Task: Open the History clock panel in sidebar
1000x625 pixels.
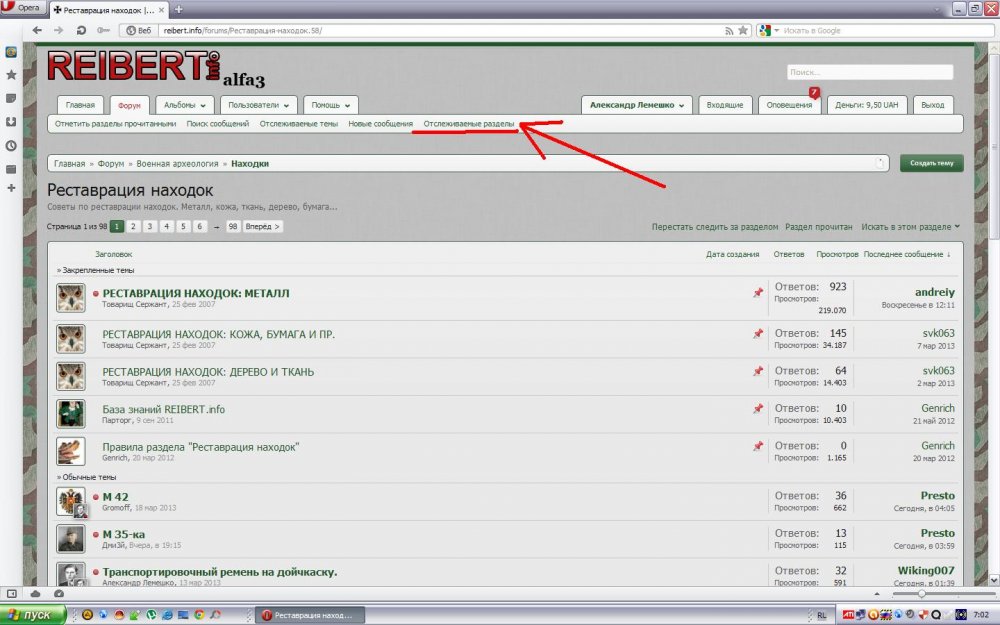Action: [11, 145]
